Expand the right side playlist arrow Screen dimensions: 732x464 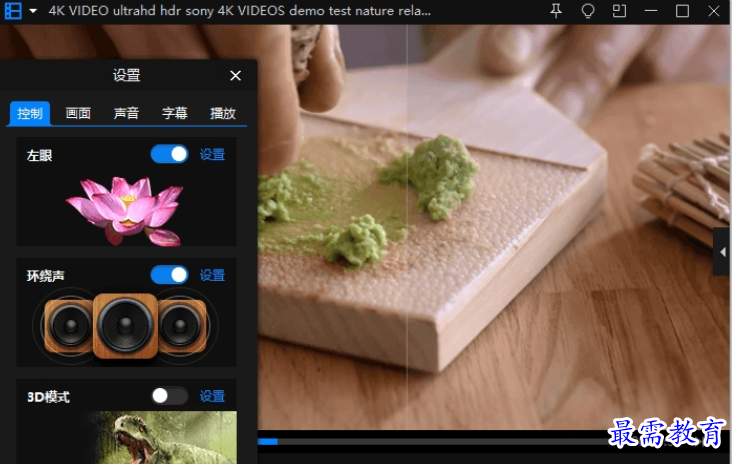point(722,252)
